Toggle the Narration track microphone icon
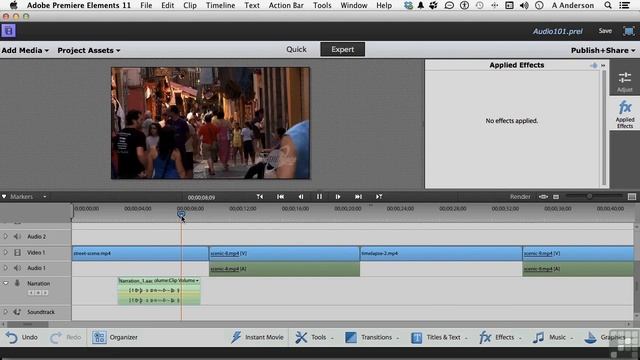Viewport: 640px width, 360px height. pyautogui.click(x=17, y=283)
